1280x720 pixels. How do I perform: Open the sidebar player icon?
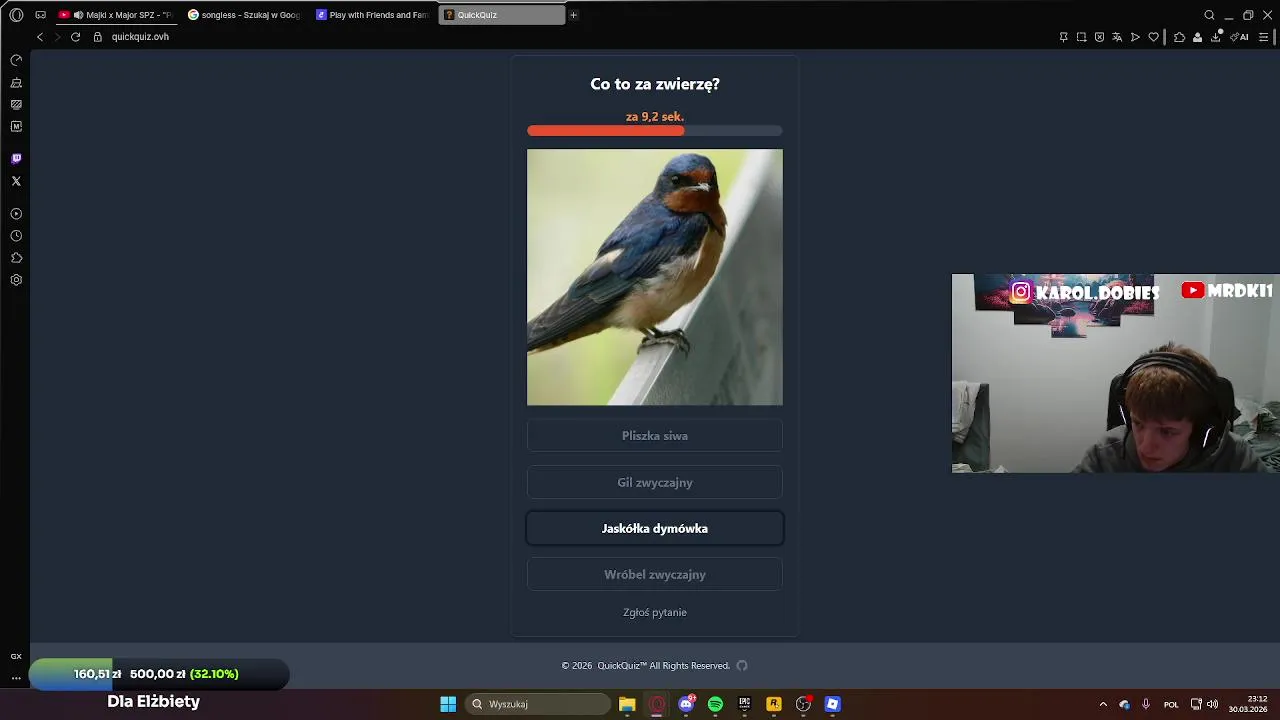point(16,214)
